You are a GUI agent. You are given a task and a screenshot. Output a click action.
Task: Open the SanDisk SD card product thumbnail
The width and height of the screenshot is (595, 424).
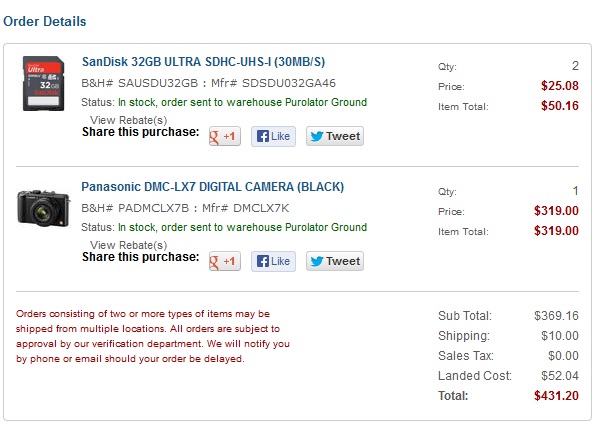click(43, 84)
